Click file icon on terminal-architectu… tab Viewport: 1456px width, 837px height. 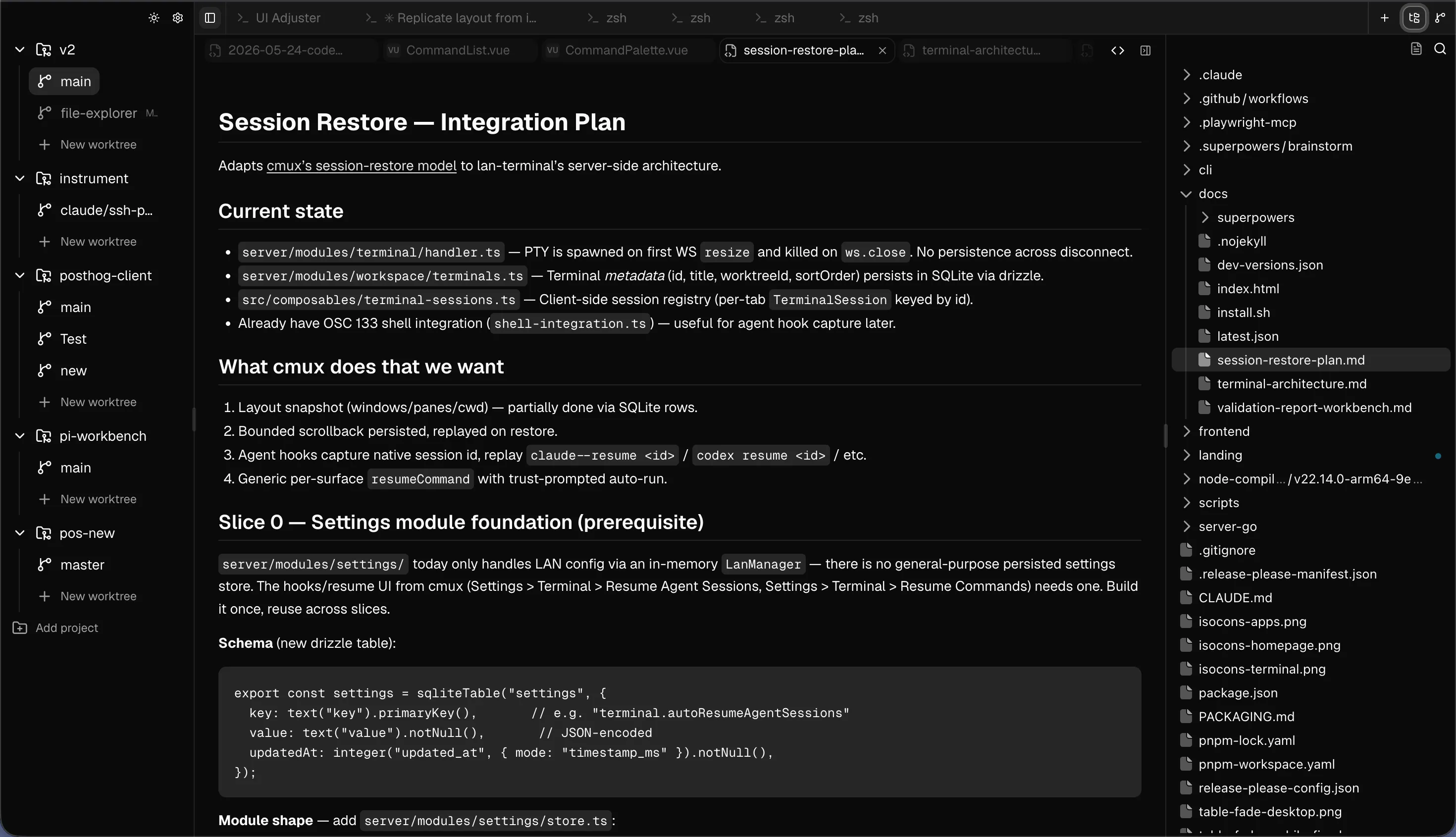(x=909, y=51)
